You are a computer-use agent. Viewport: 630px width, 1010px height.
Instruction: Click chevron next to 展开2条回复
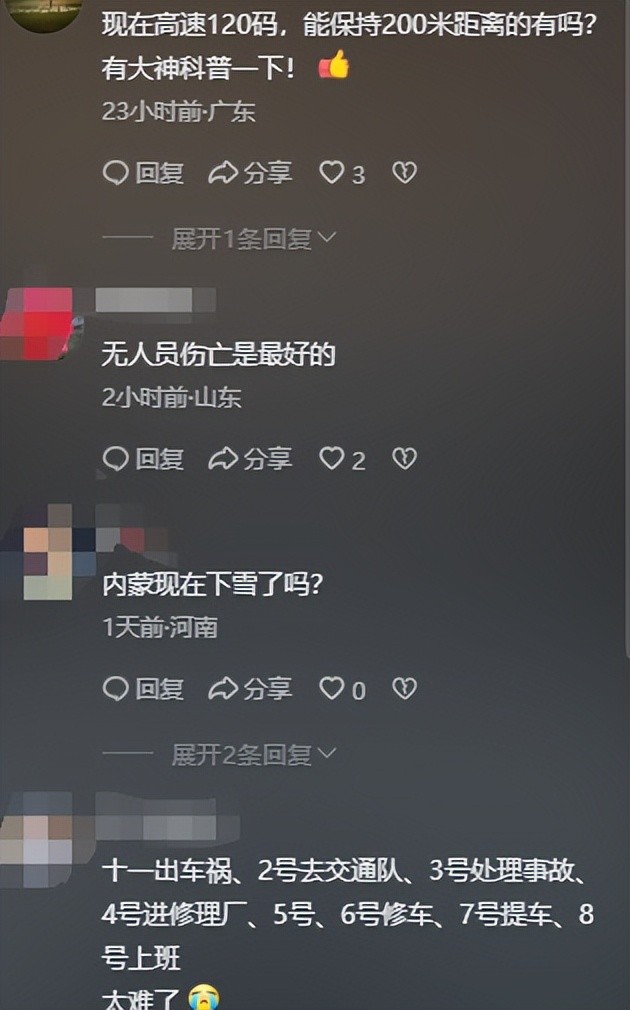327,753
